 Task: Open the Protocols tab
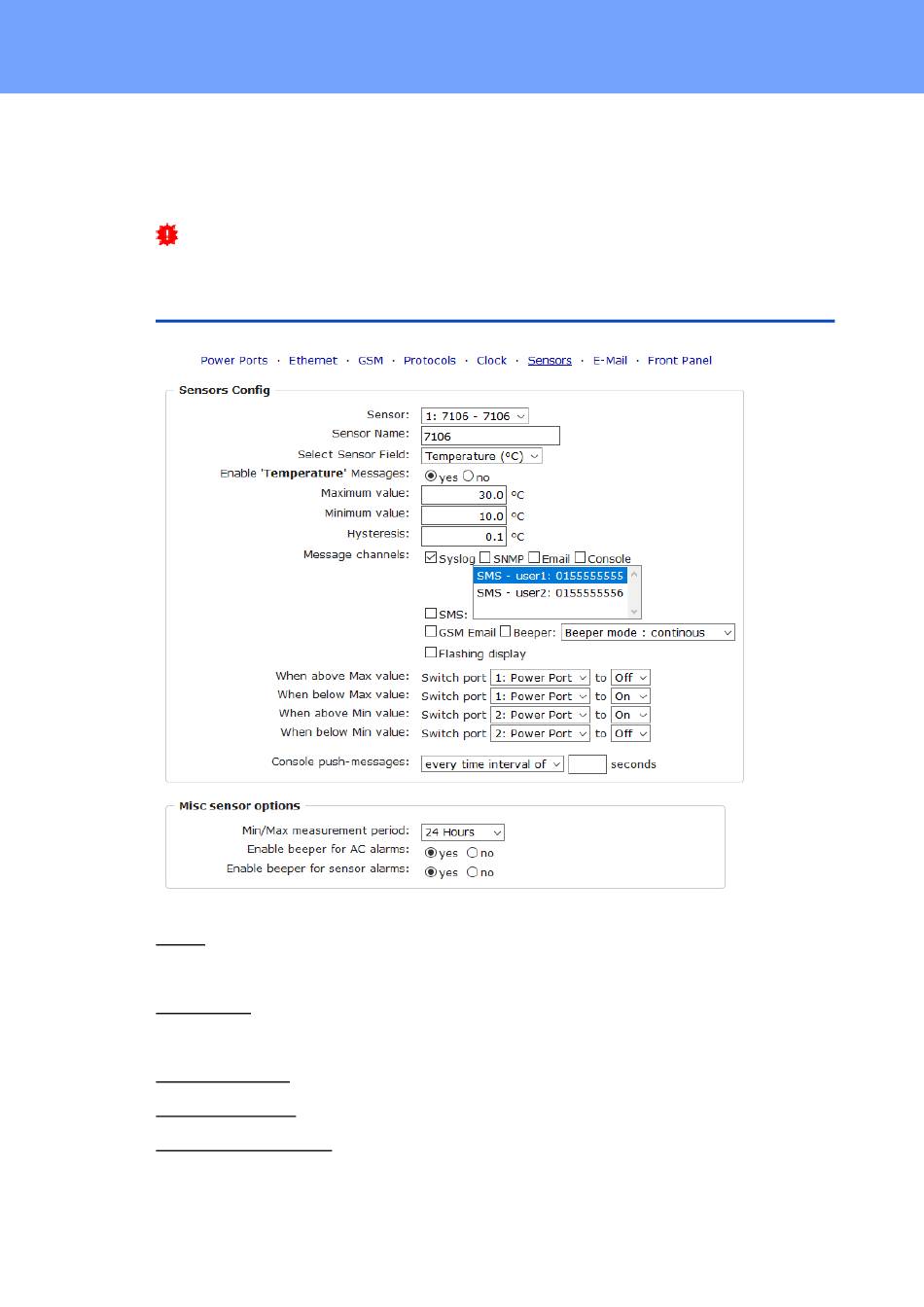[430, 361]
